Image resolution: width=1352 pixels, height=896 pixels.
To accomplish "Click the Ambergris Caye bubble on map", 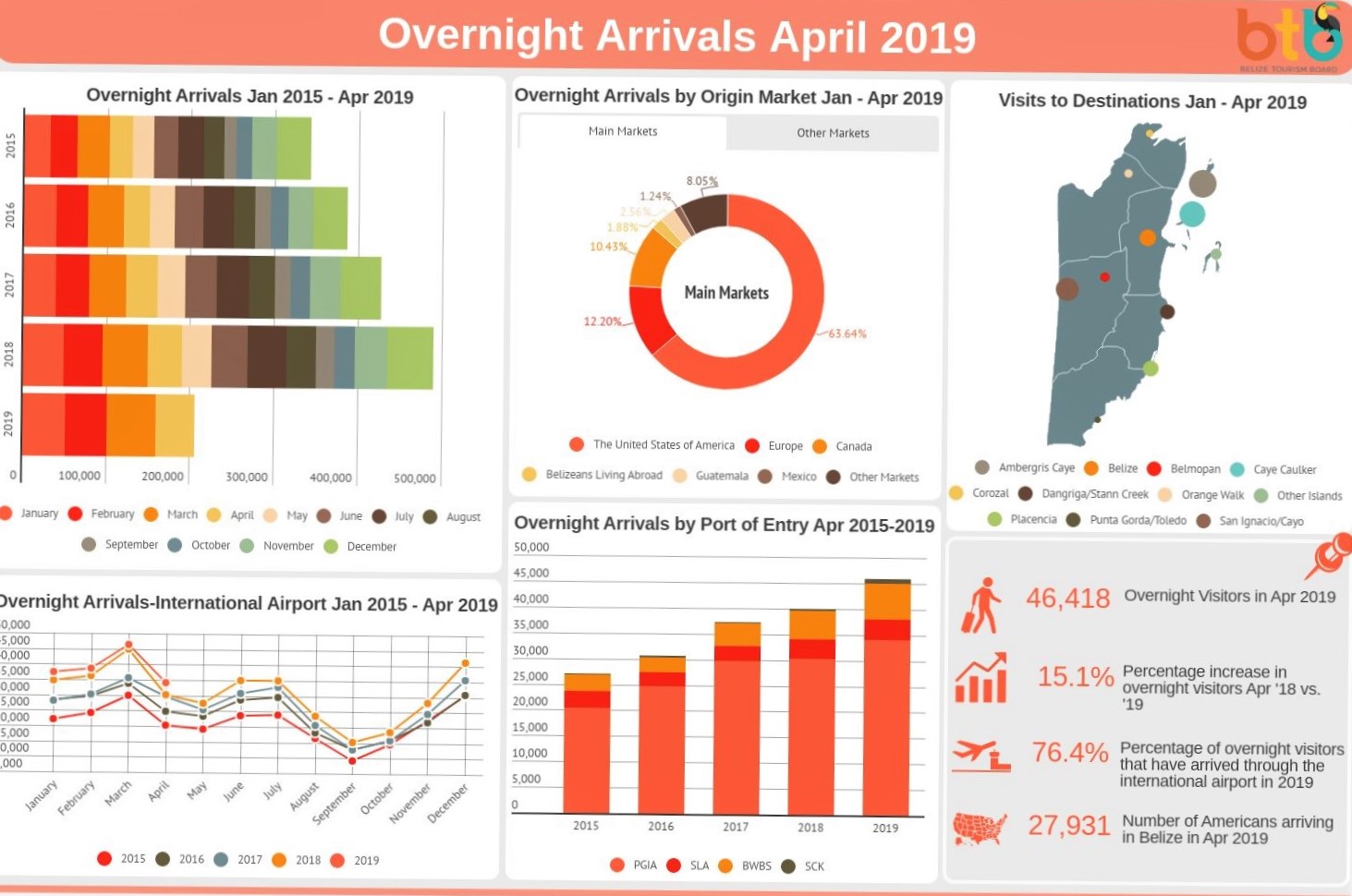I will 1201,183.
